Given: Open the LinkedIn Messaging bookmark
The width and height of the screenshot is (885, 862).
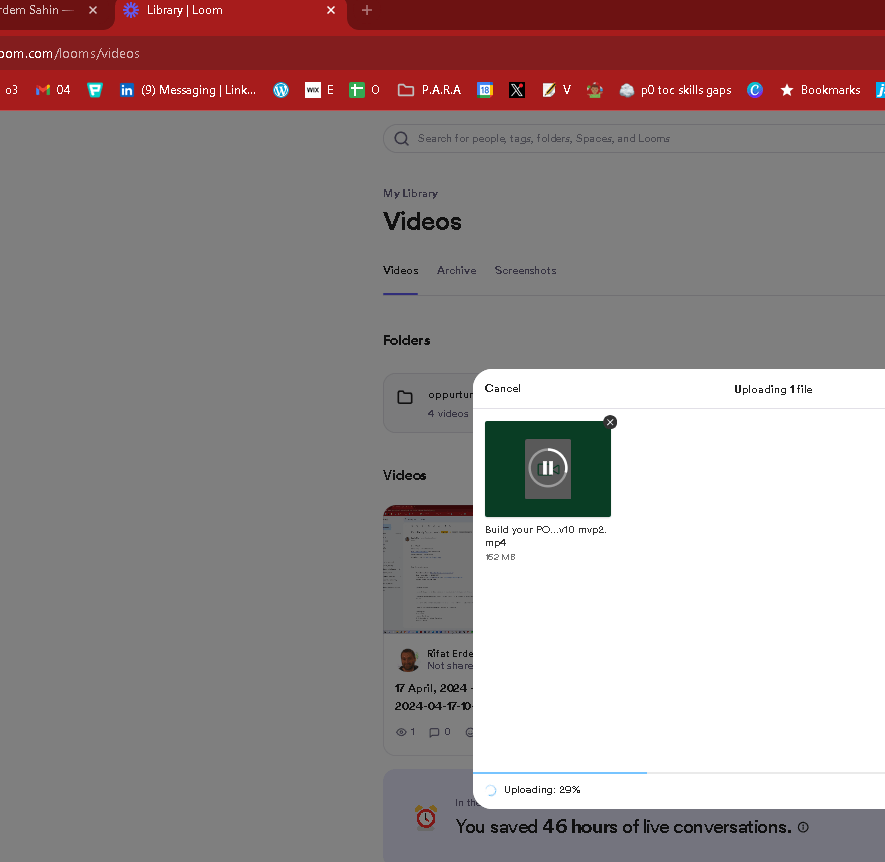Looking at the screenshot, I should click(x=188, y=90).
